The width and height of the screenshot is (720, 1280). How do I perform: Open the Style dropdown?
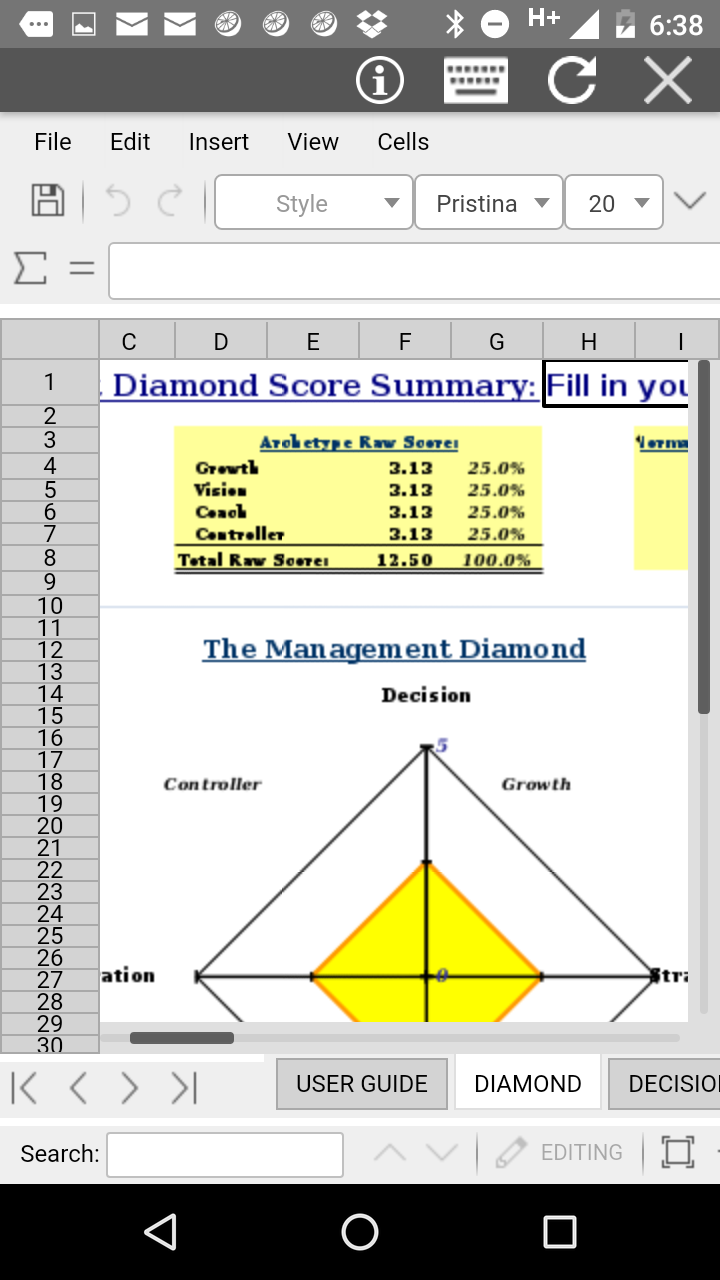coord(314,203)
